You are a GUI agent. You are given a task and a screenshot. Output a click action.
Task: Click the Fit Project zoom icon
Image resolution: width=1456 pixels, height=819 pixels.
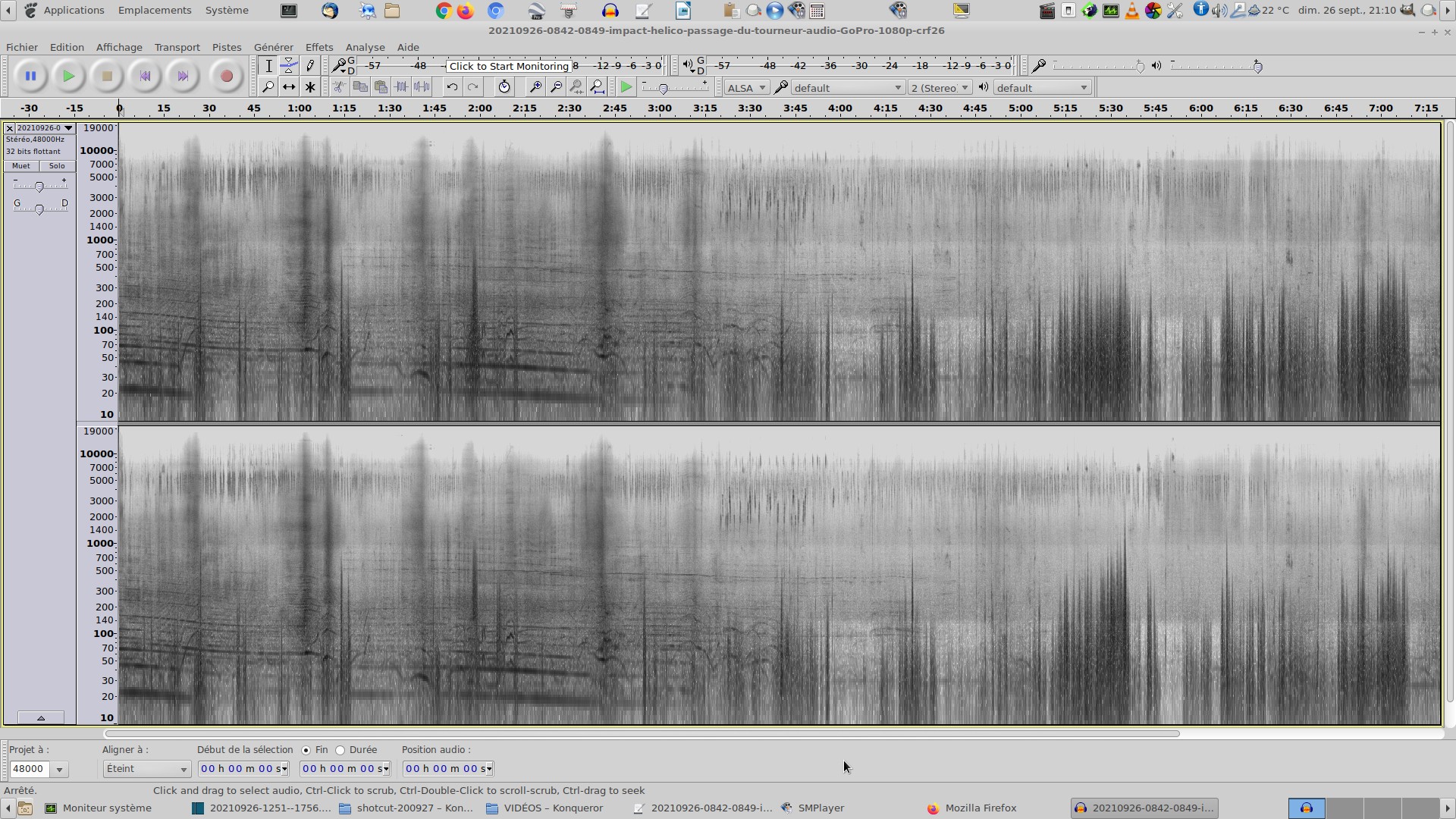click(x=598, y=87)
